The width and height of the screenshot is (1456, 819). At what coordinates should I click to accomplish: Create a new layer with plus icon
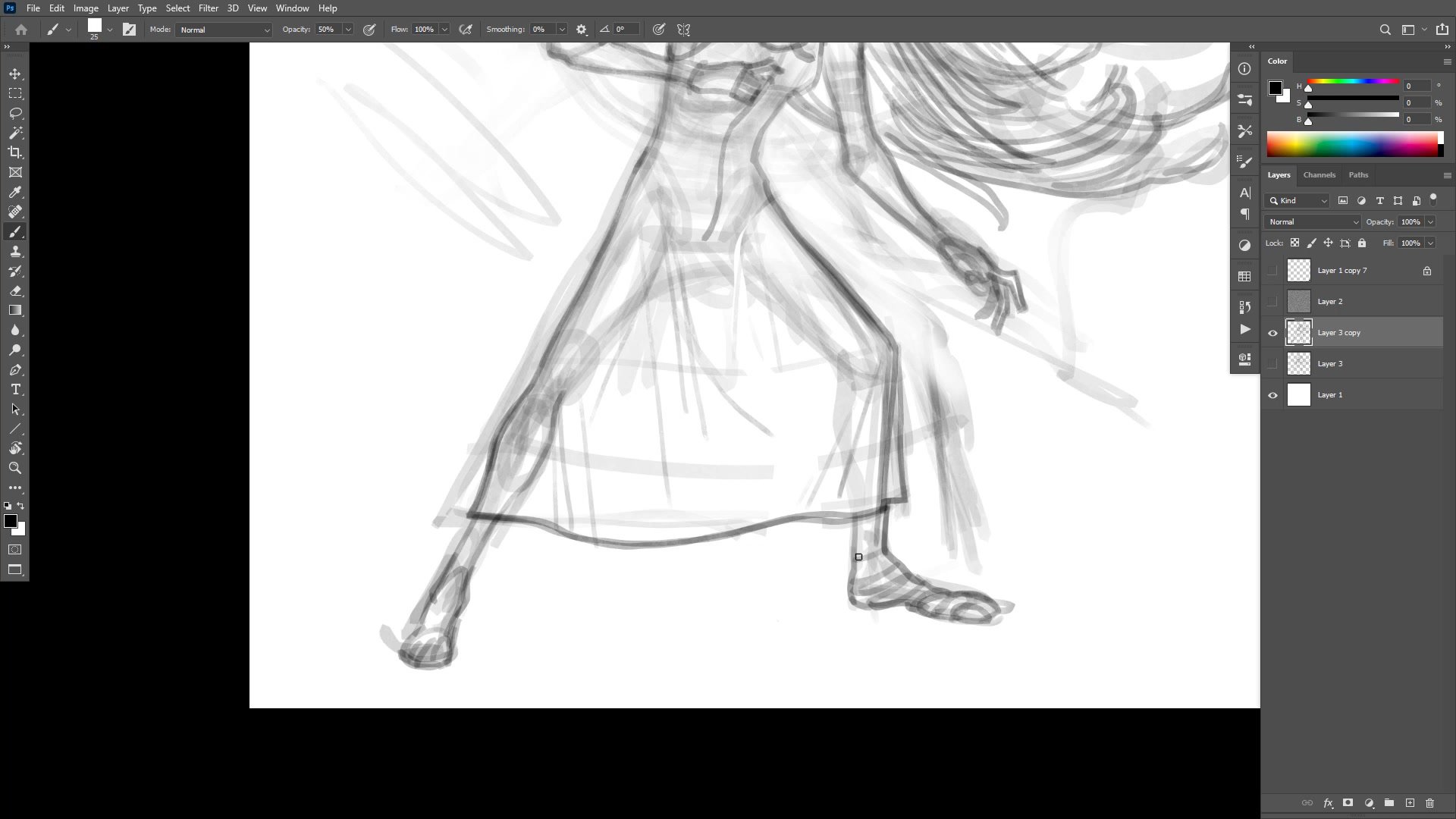pyautogui.click(x=1410, y=802)
